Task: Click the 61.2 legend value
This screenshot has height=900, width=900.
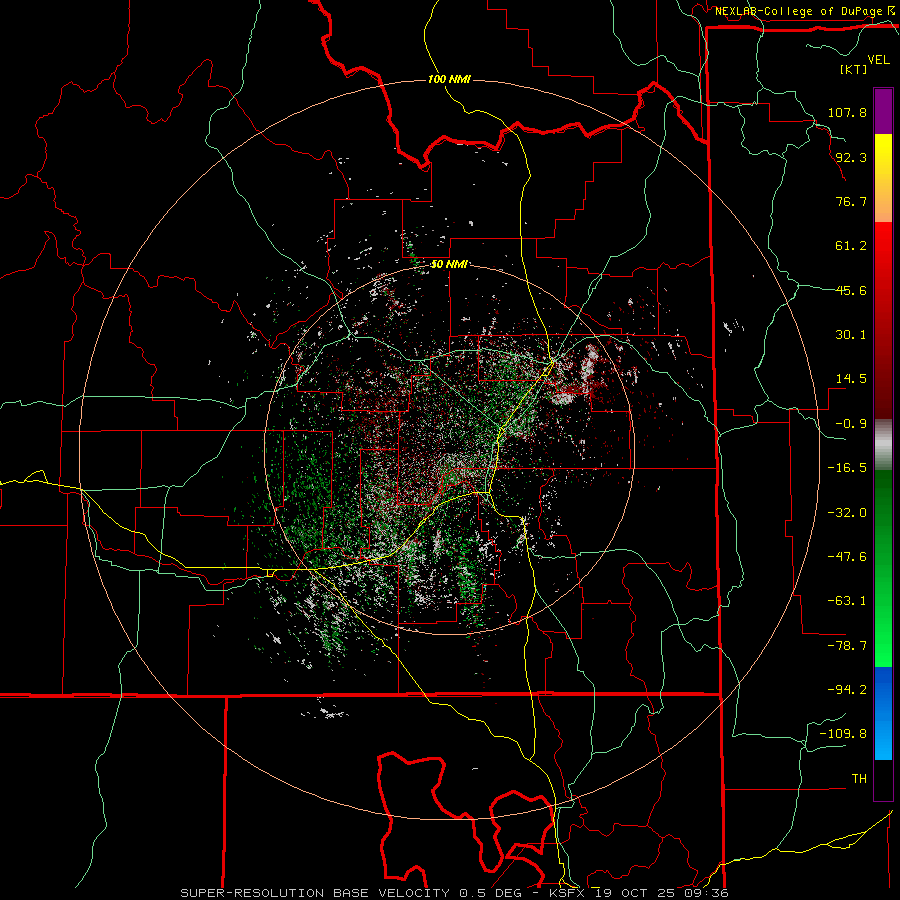Action: (x=851, y=246)
